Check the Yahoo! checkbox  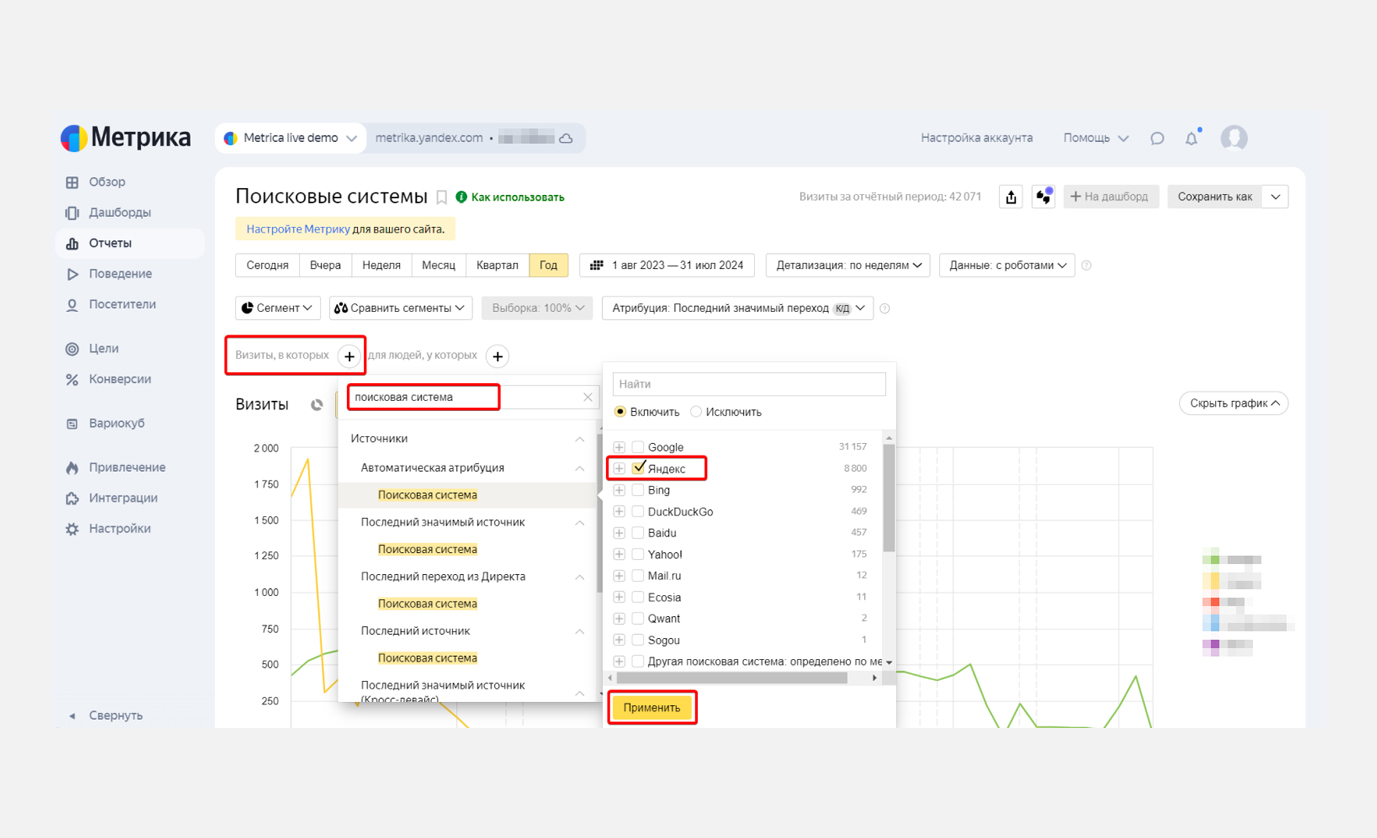coord(638,554)
